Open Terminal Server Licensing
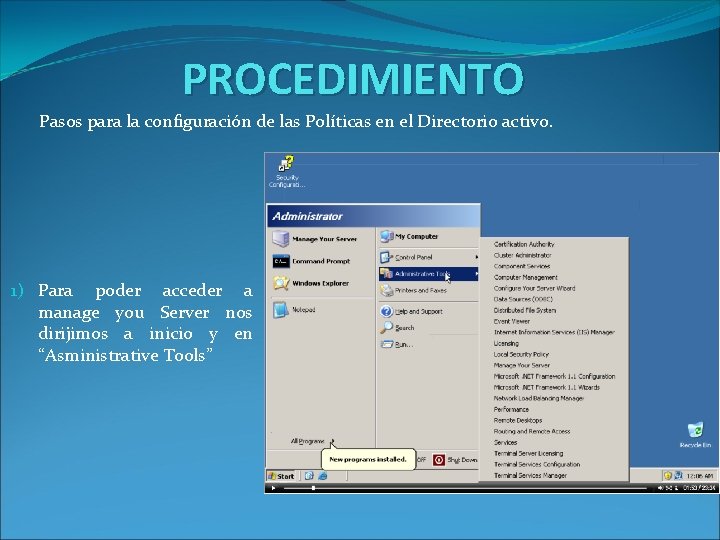 (x=528, y=454)
